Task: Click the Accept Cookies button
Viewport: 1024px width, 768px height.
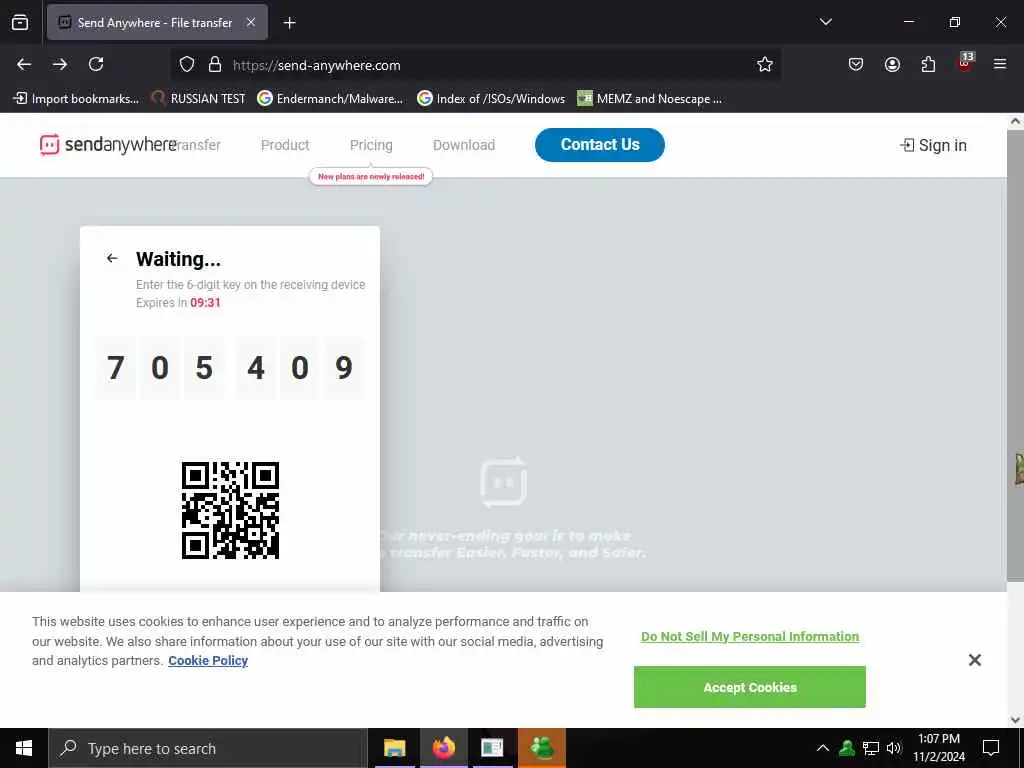Action: [750, 687]
